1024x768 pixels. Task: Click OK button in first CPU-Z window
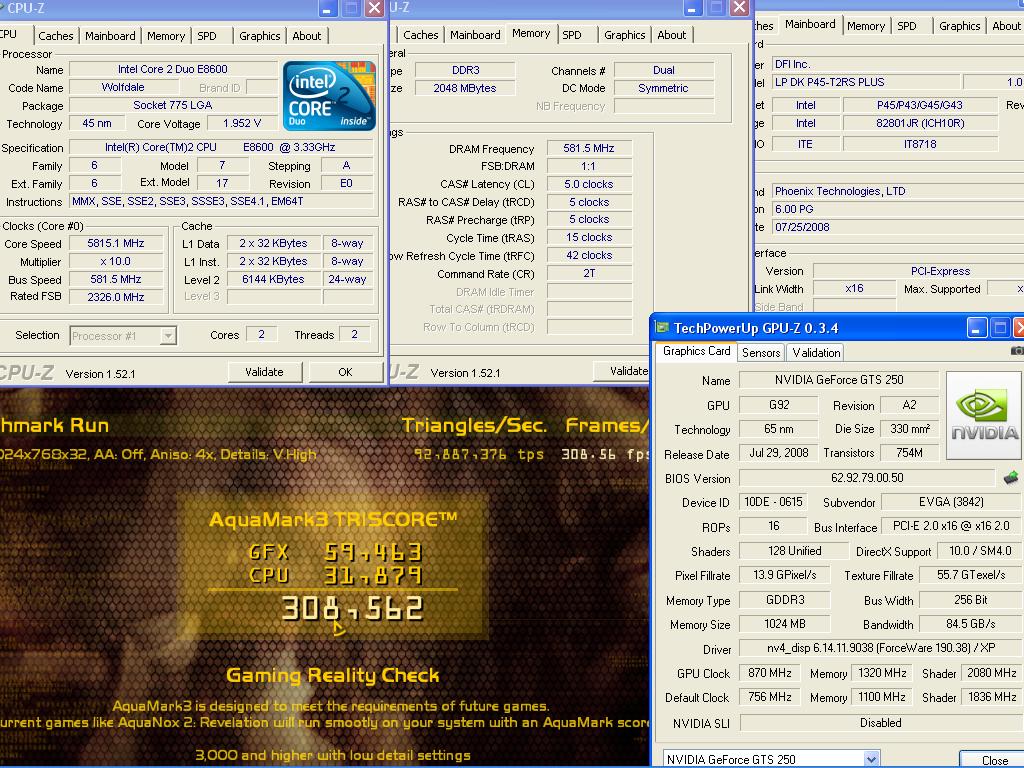pos(345,372)
